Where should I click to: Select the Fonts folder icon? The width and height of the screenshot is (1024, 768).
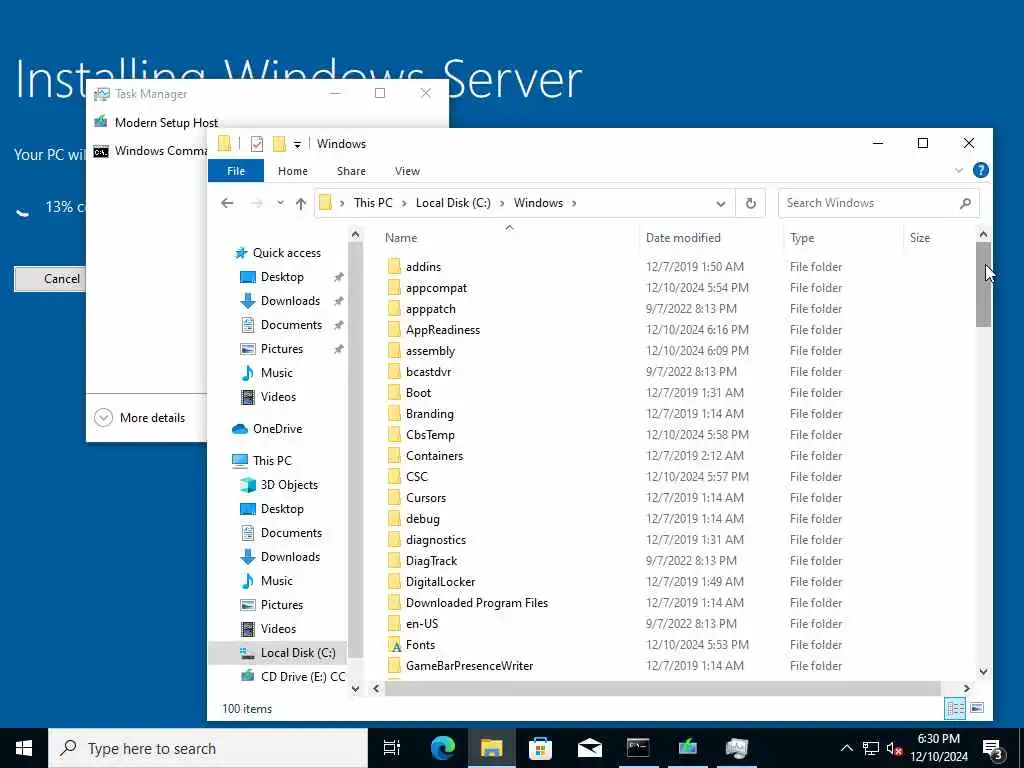[394, 645]
